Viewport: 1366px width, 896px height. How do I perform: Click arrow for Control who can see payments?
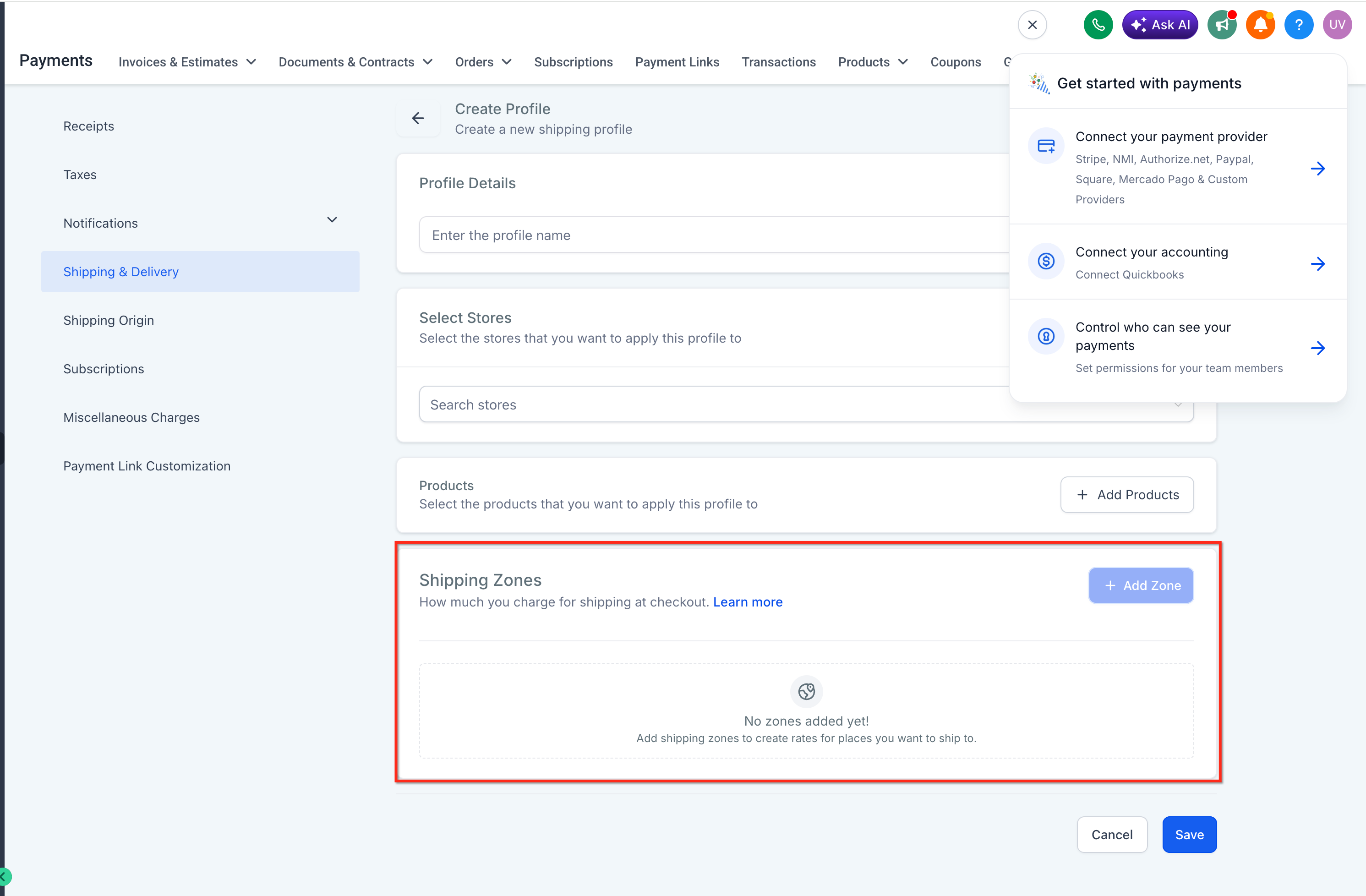1318,348
